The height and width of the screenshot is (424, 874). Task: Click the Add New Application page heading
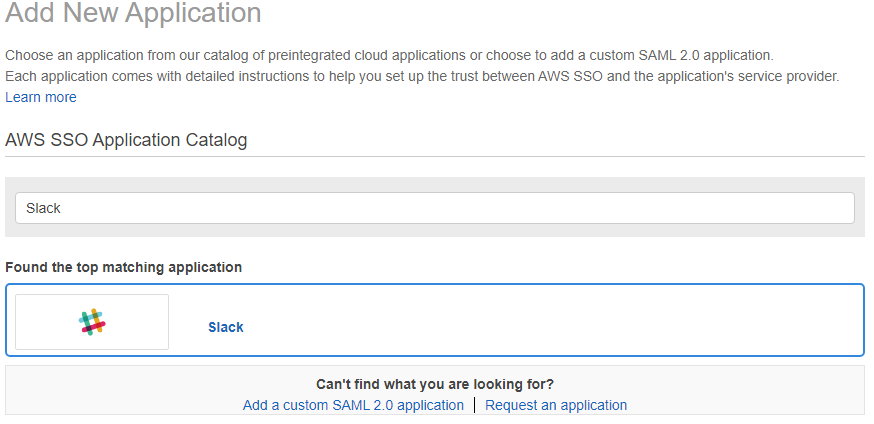tap(133, 12)
